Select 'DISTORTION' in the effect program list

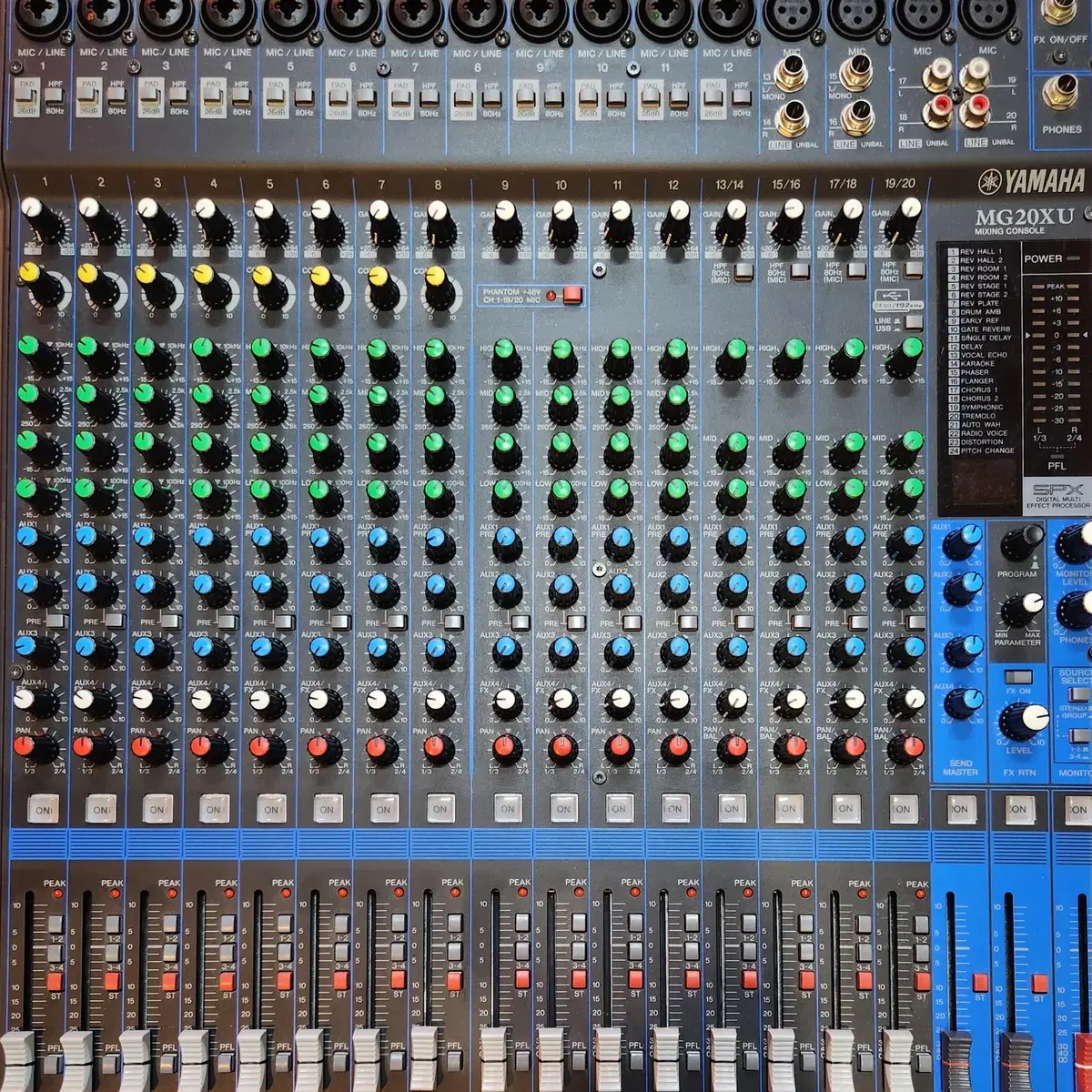[x=977, y=442]
